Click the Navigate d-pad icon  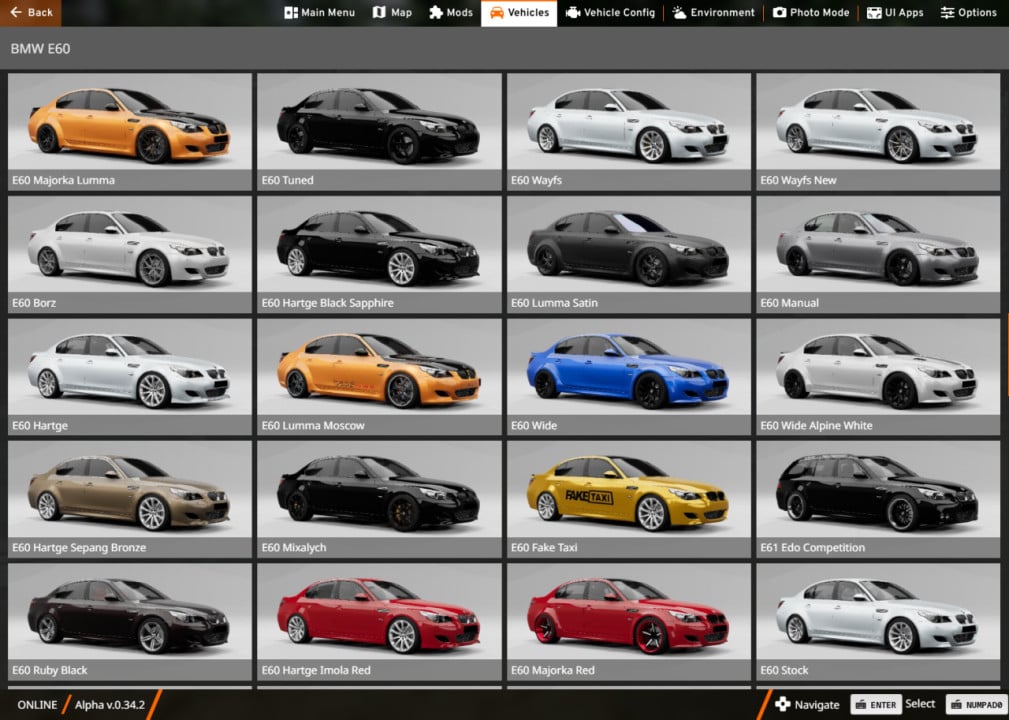click(x=782, y=705)
